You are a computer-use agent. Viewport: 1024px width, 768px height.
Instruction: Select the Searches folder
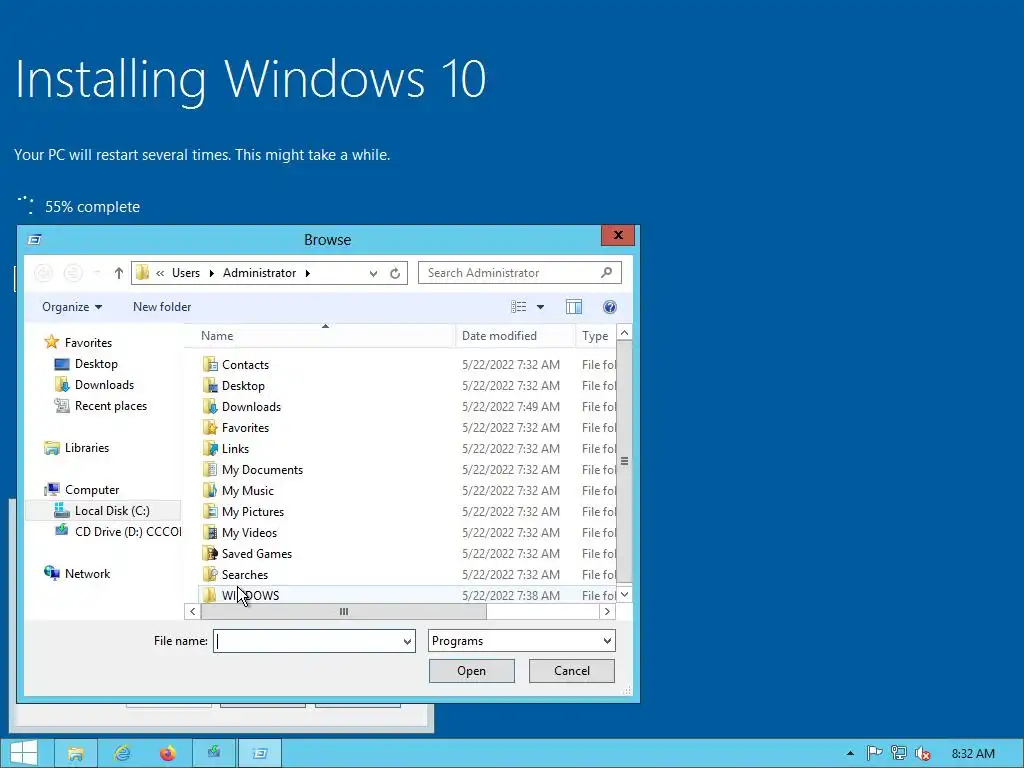pyautogui.click(x=244, y=574)
